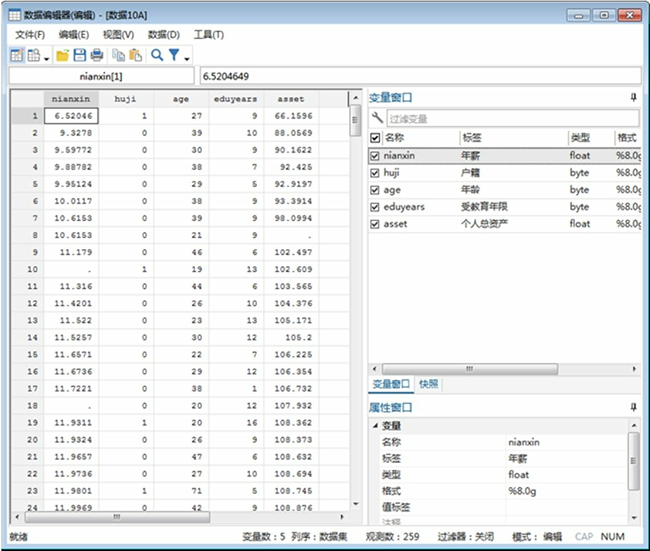Open the dropdown arrow beside the data browser icon

(46, 57)
